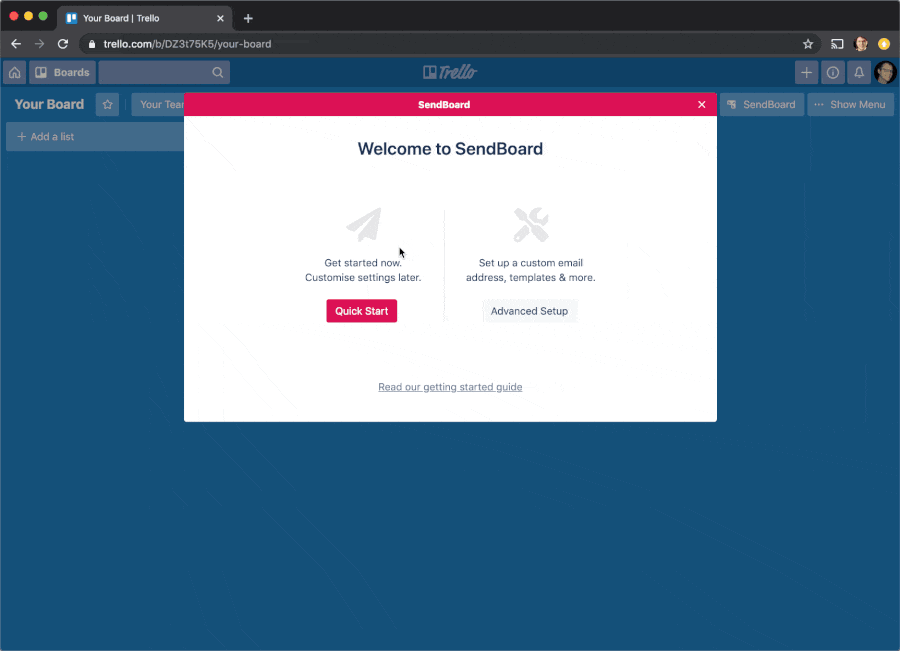
Task: Show the board menu
Action: tap(851, 104)
